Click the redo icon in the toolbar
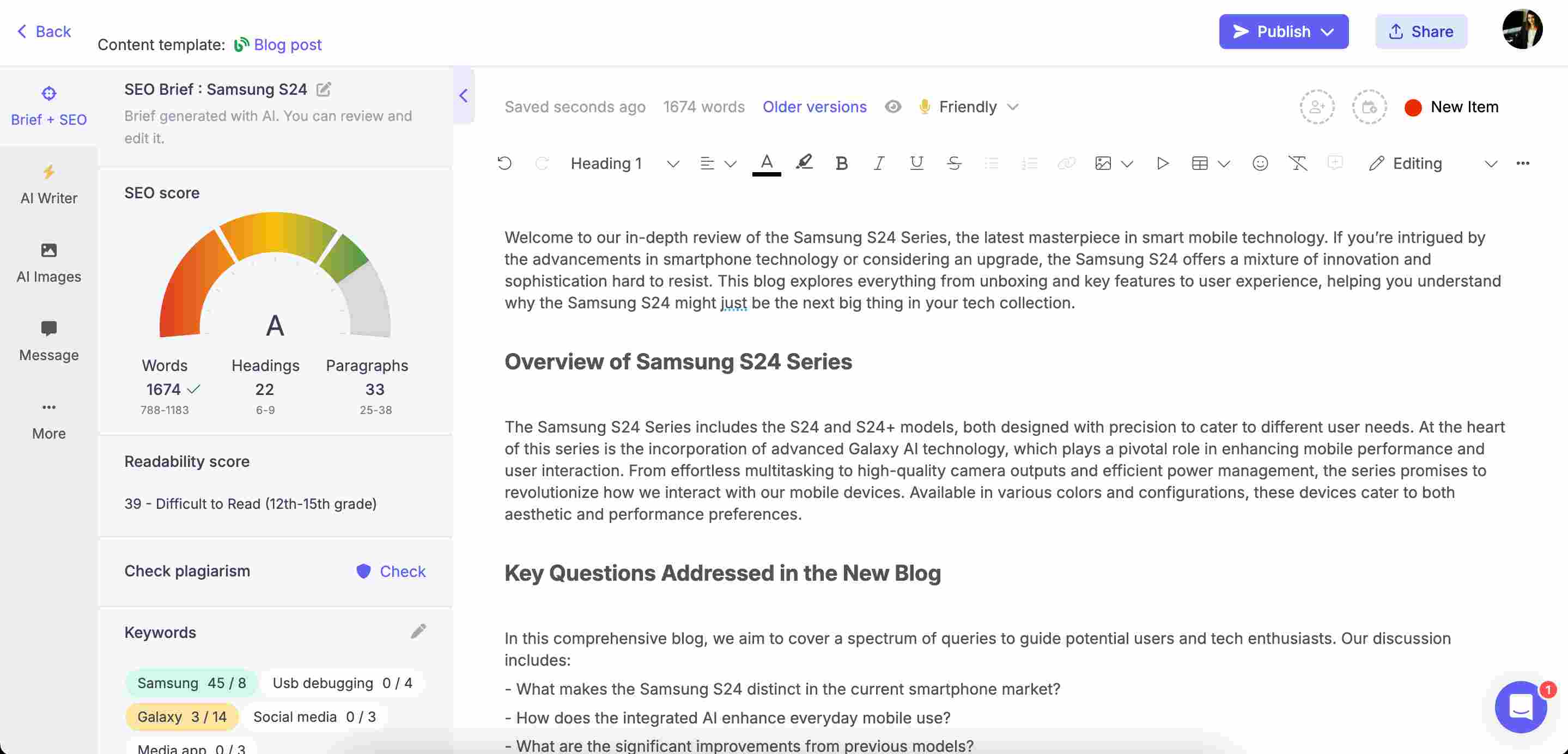1568x754 pixels. click(x=541, y=163)
